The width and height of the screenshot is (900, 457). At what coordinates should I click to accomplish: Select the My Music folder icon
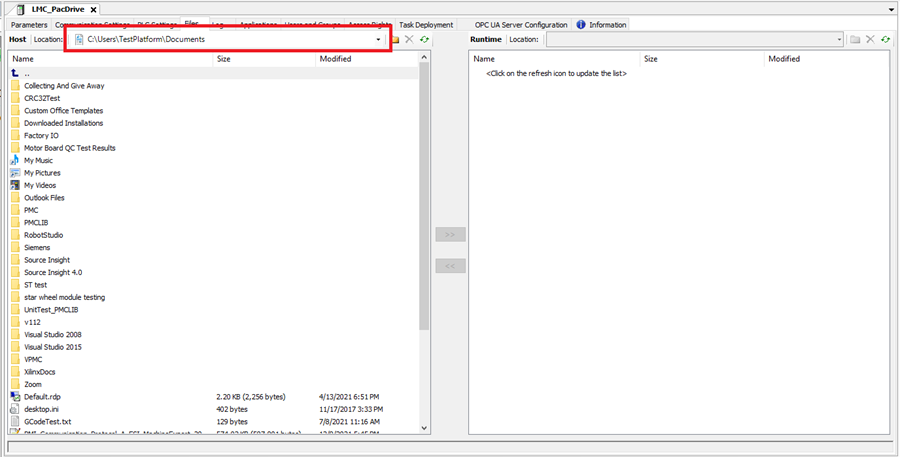click(x=15, y=160)
